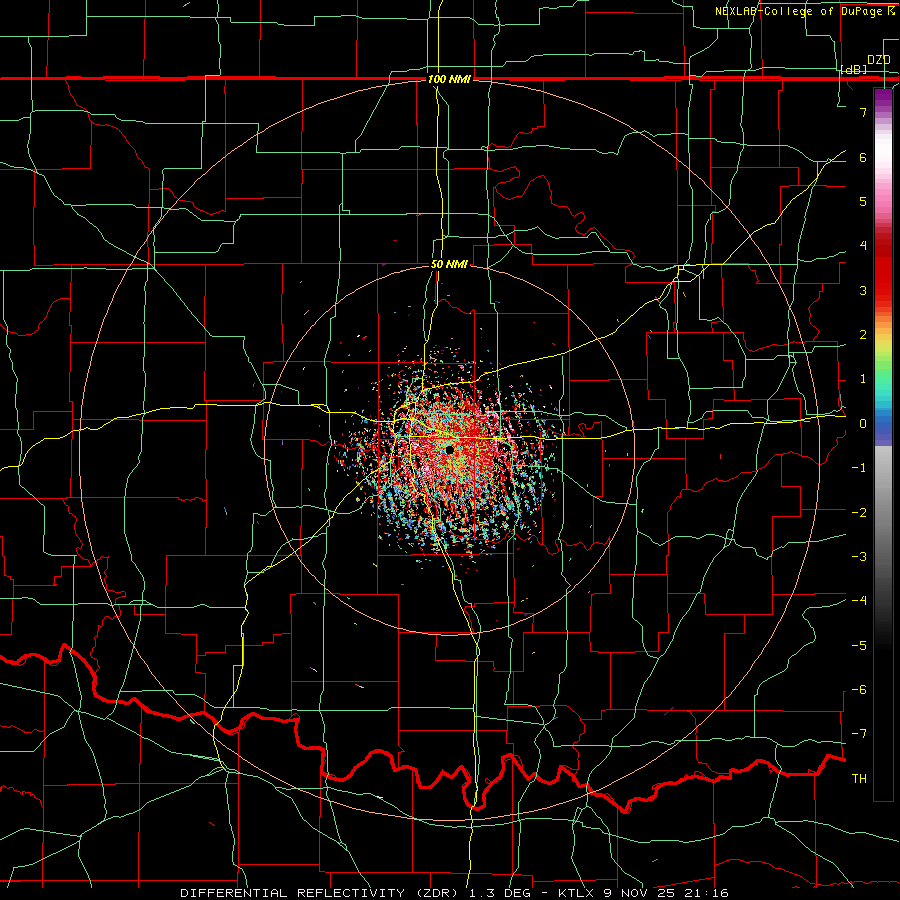
Task: Click the 7 value on the color scale
Action: 863,112
